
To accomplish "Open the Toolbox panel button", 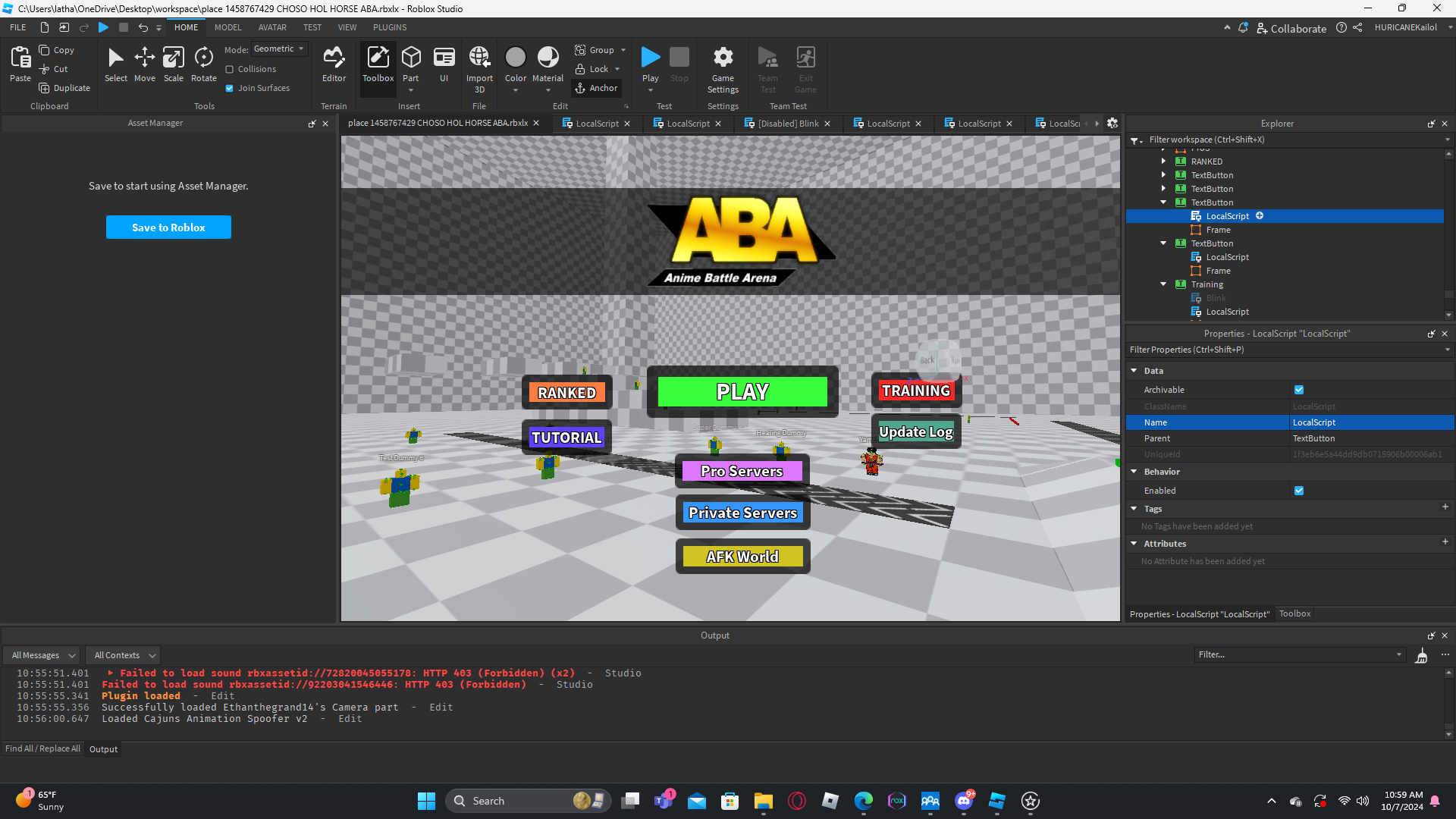I will pos(378,64).
